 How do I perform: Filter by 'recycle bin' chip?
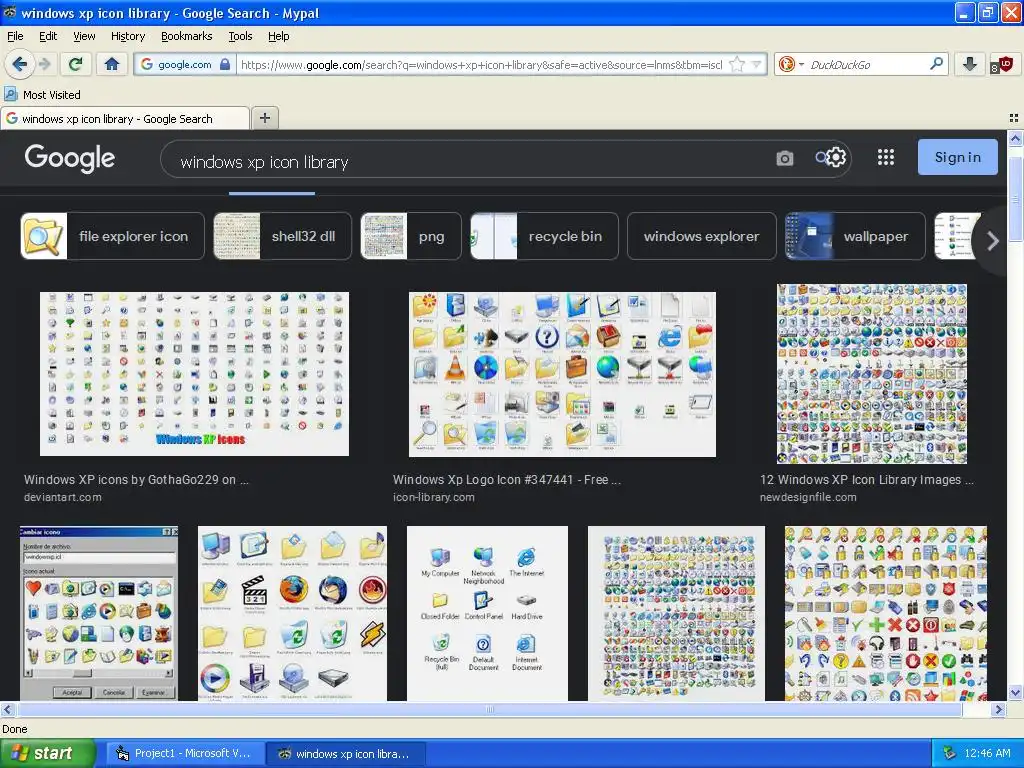point(544,236)
